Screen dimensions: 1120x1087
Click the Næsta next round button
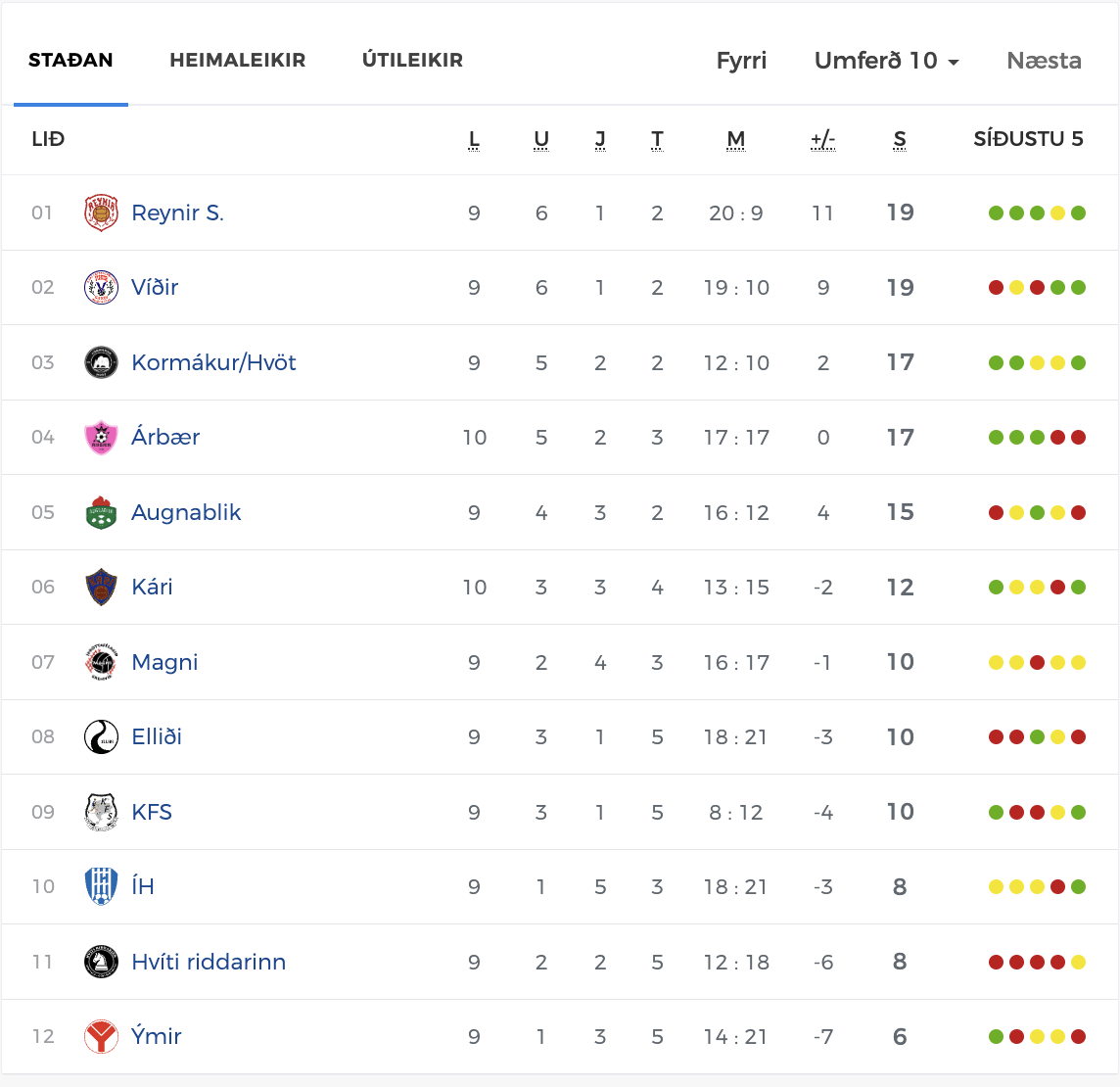click(1044, 61)
